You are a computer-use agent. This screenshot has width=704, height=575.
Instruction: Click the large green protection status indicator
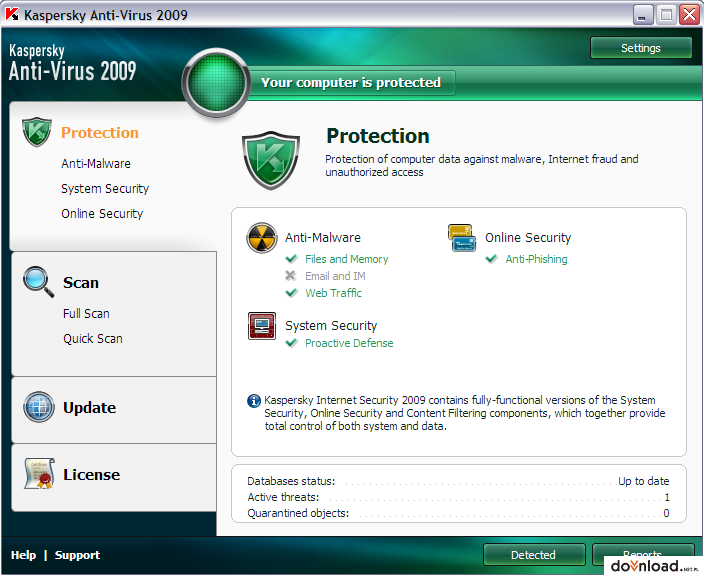(216, 83)
